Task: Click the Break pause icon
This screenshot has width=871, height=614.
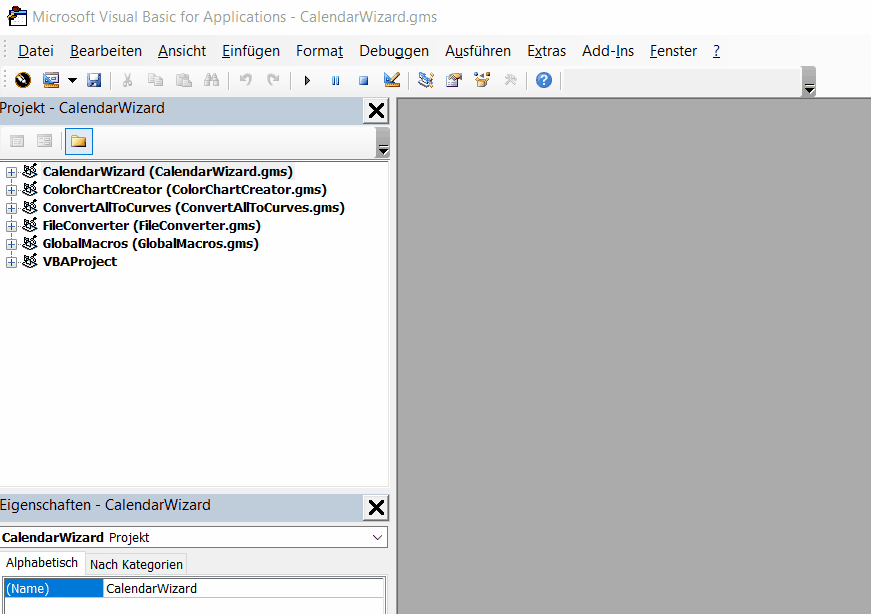Action: point(336,81)
